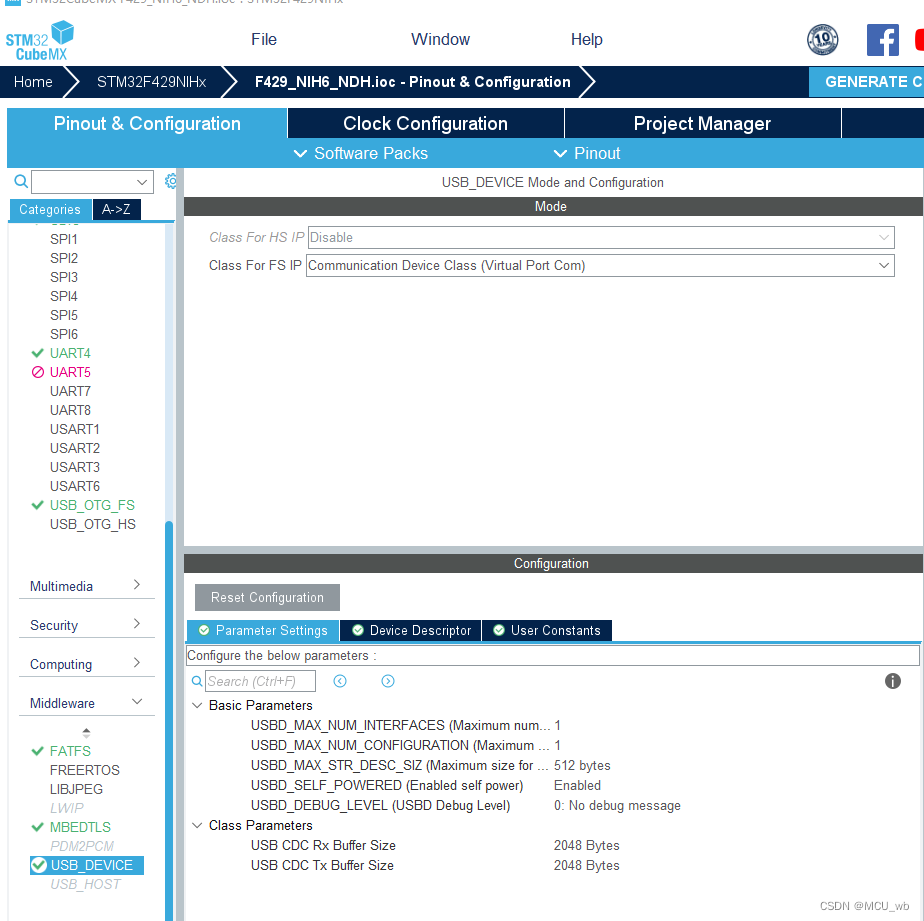Show the parameter info icon
The height and width of the screenshot is (921, 924).
point(892,681)
